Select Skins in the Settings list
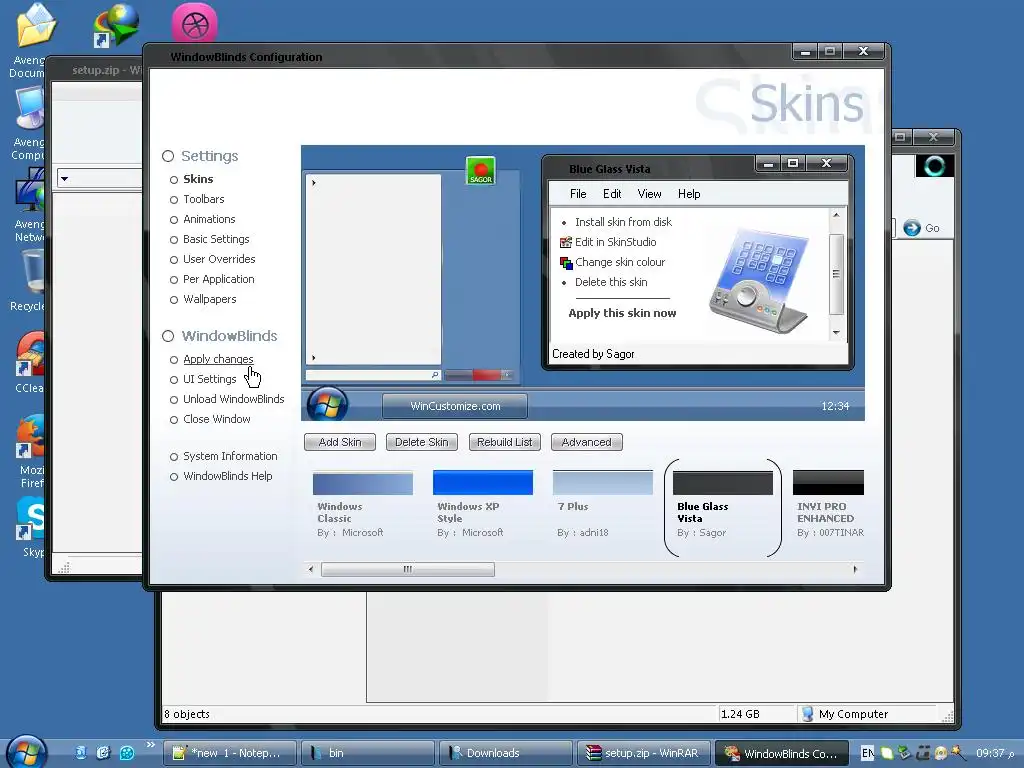1024x768 pixels. coord(198,179)
